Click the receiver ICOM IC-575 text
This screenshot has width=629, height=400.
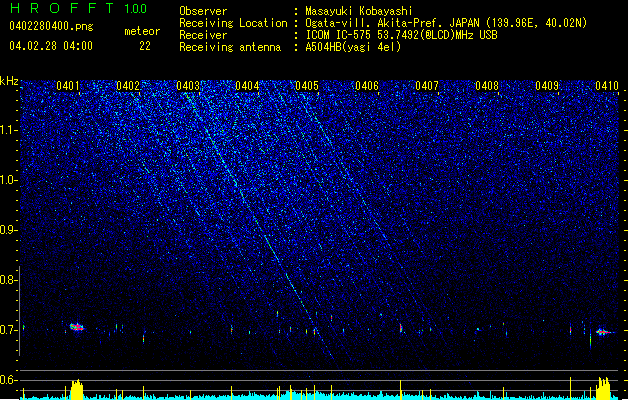click(x=401, y=35)
